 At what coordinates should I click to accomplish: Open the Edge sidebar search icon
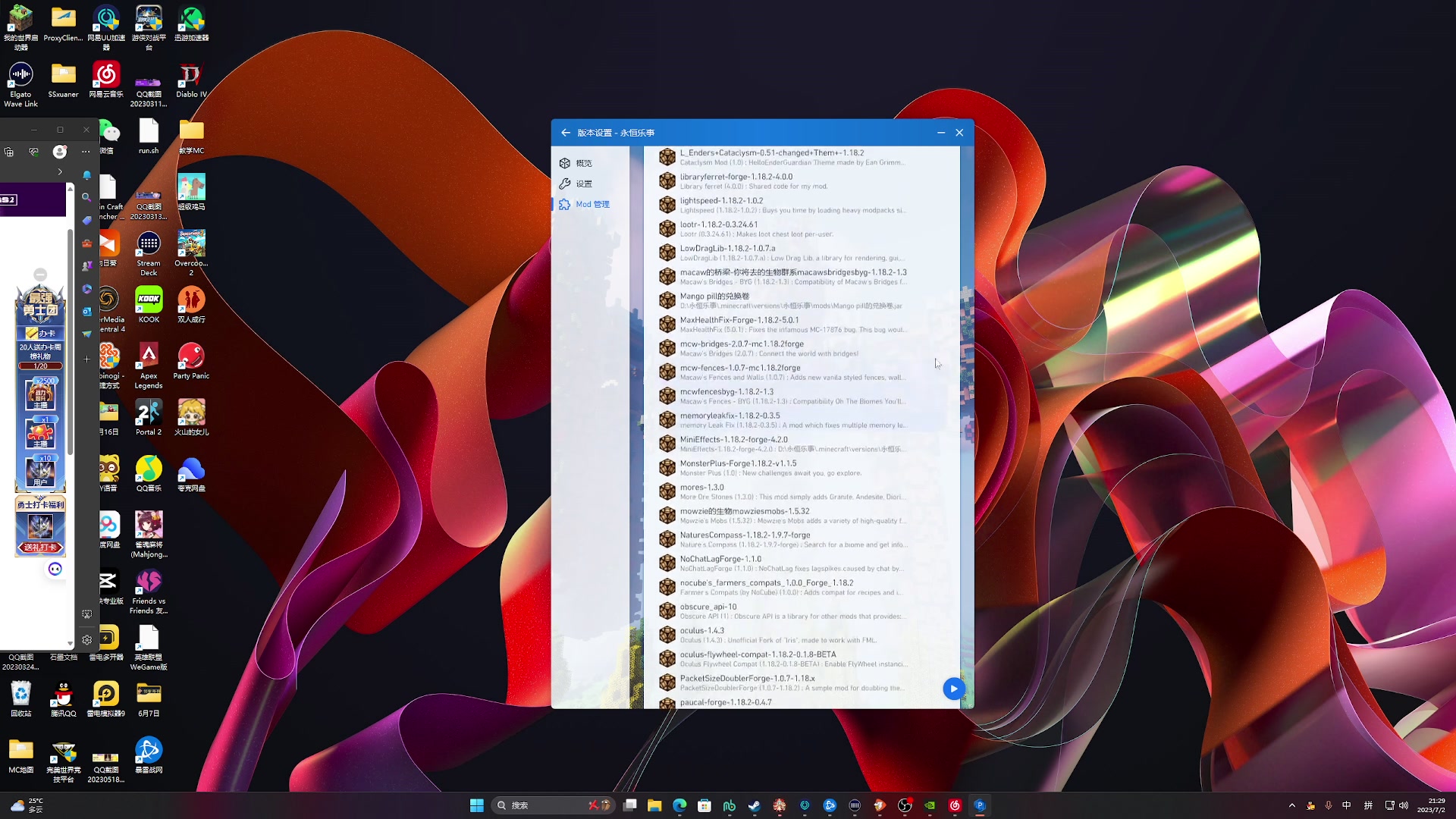[86, 197]
